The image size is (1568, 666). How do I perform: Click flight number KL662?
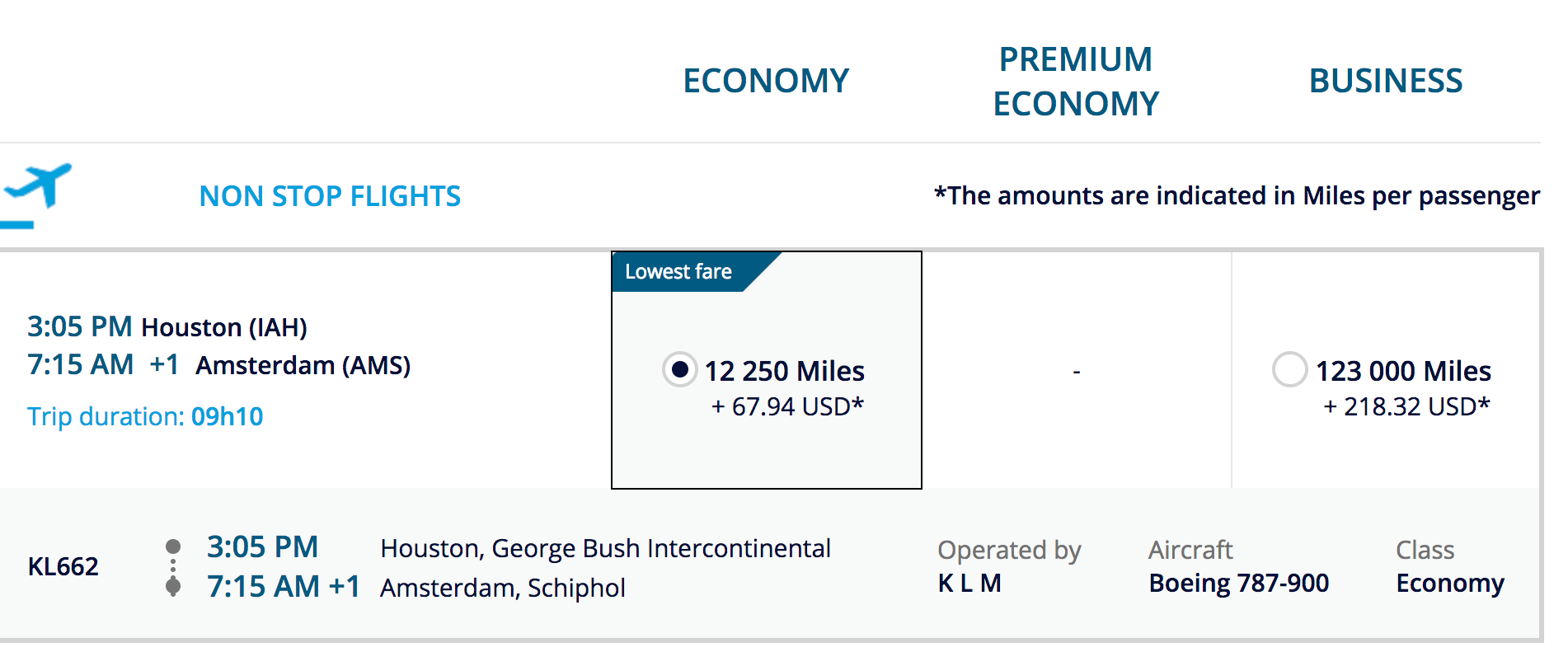63,566
